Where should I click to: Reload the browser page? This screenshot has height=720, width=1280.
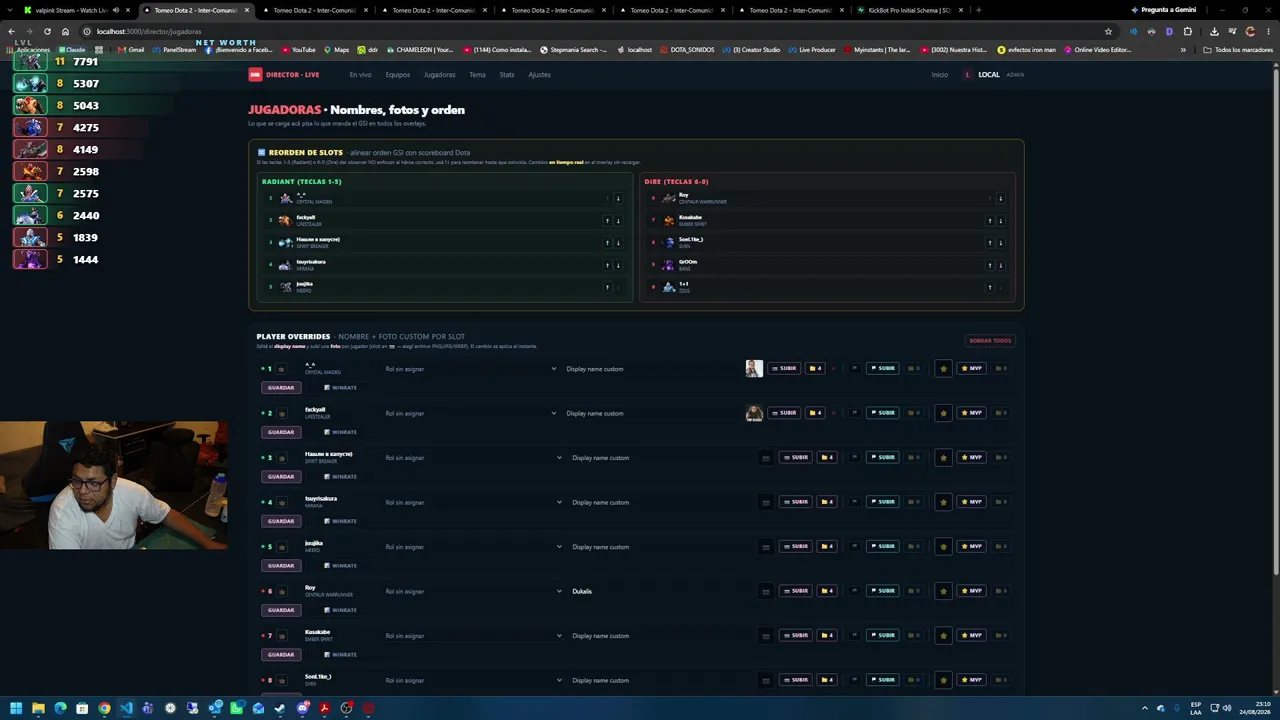coord(47,31)
